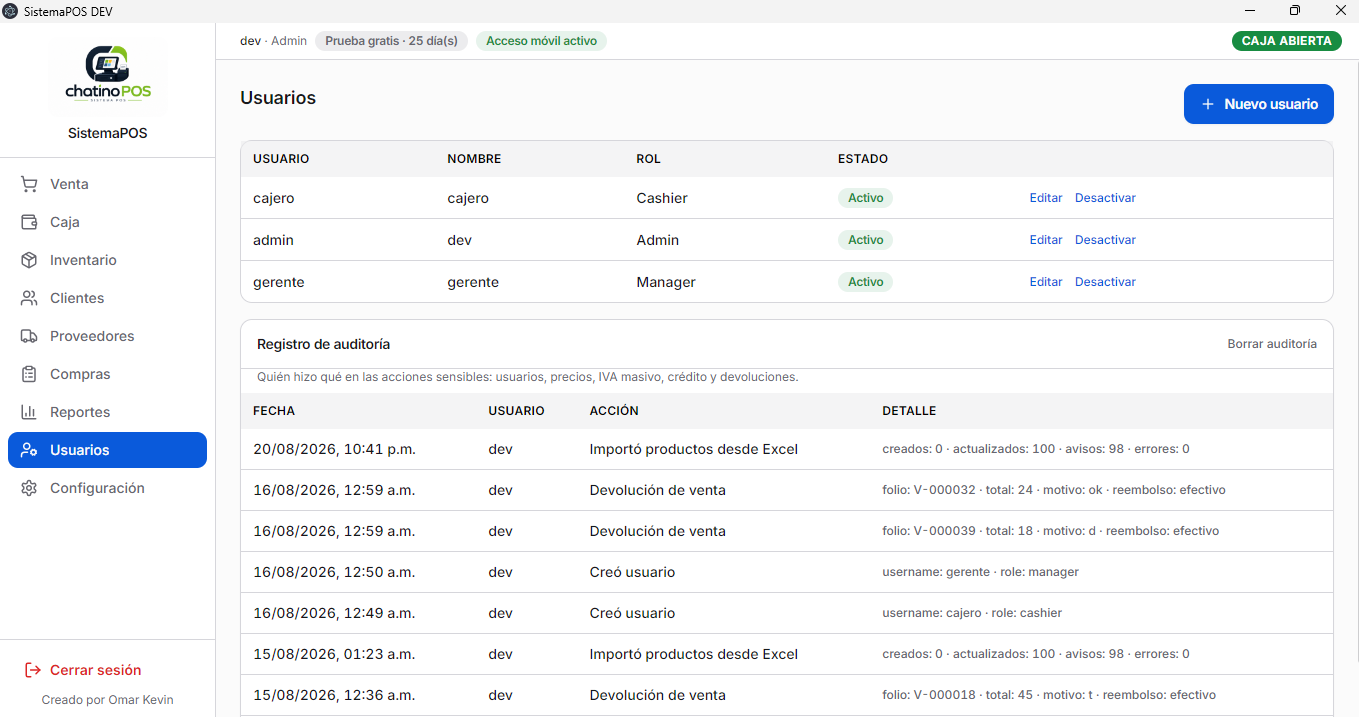
Task: Edit the gerente user
Action: 1046,282
